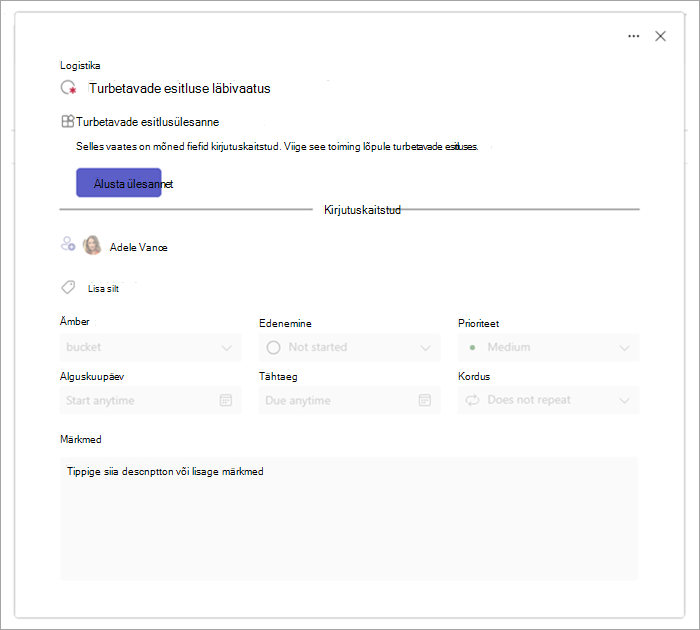This screenshot has width=700, height=630.
Task: Click the Adele Vance assignee name
Action: coord(138,247)
